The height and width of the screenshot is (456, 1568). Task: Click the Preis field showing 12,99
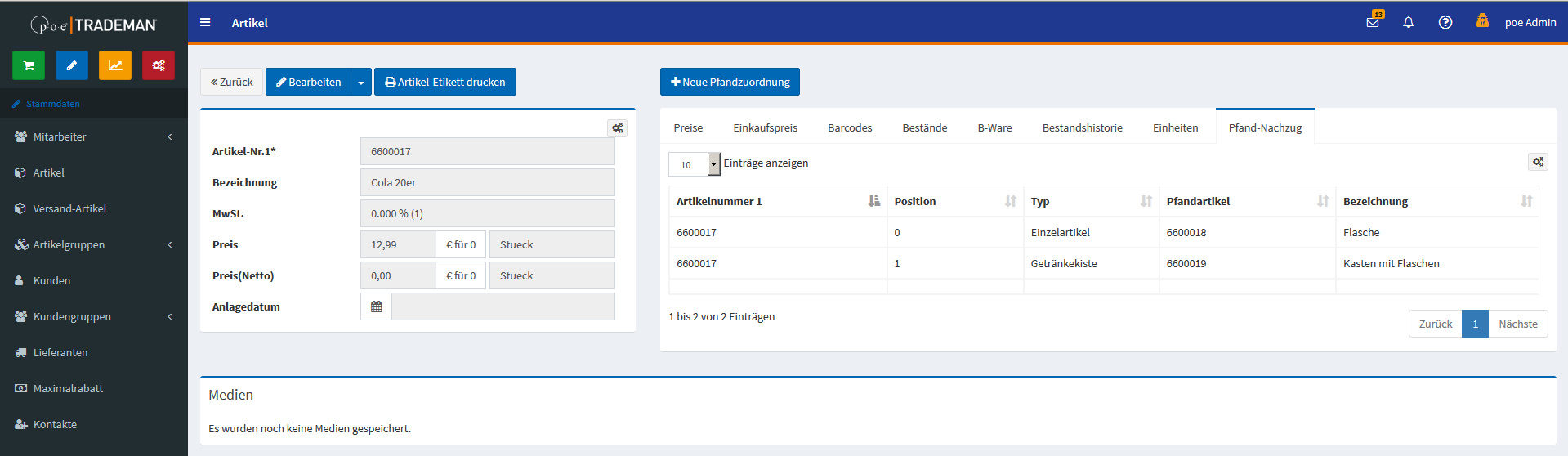398,244
